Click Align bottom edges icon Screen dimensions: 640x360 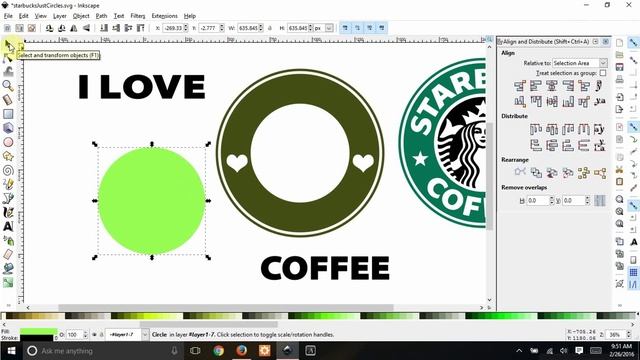[568, 101]
